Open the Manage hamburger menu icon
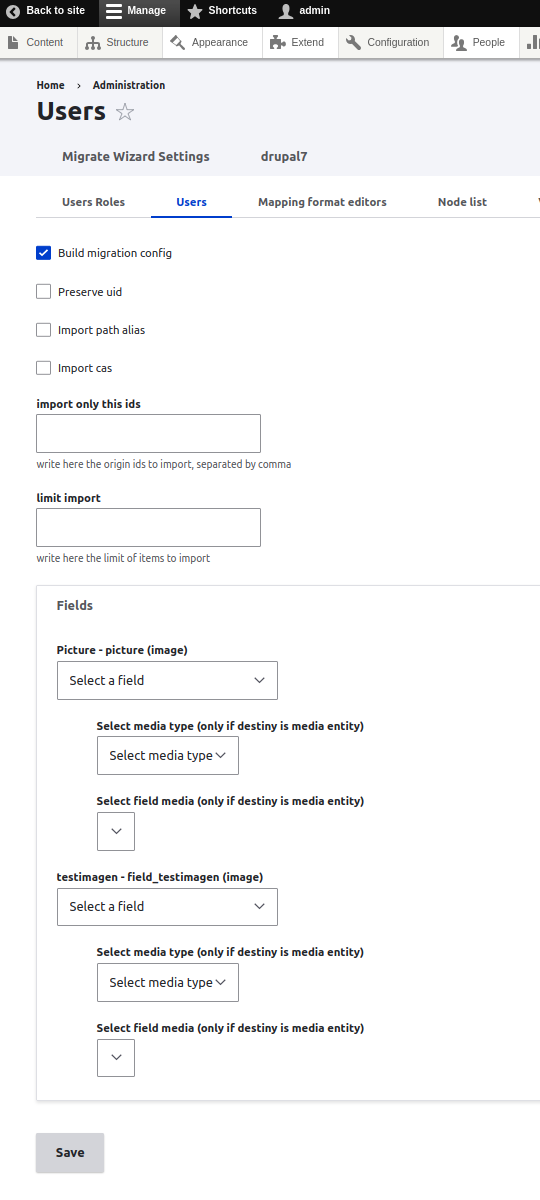Image resolution: width=540 pixels, height=1200 pixels. coord(114,11)
